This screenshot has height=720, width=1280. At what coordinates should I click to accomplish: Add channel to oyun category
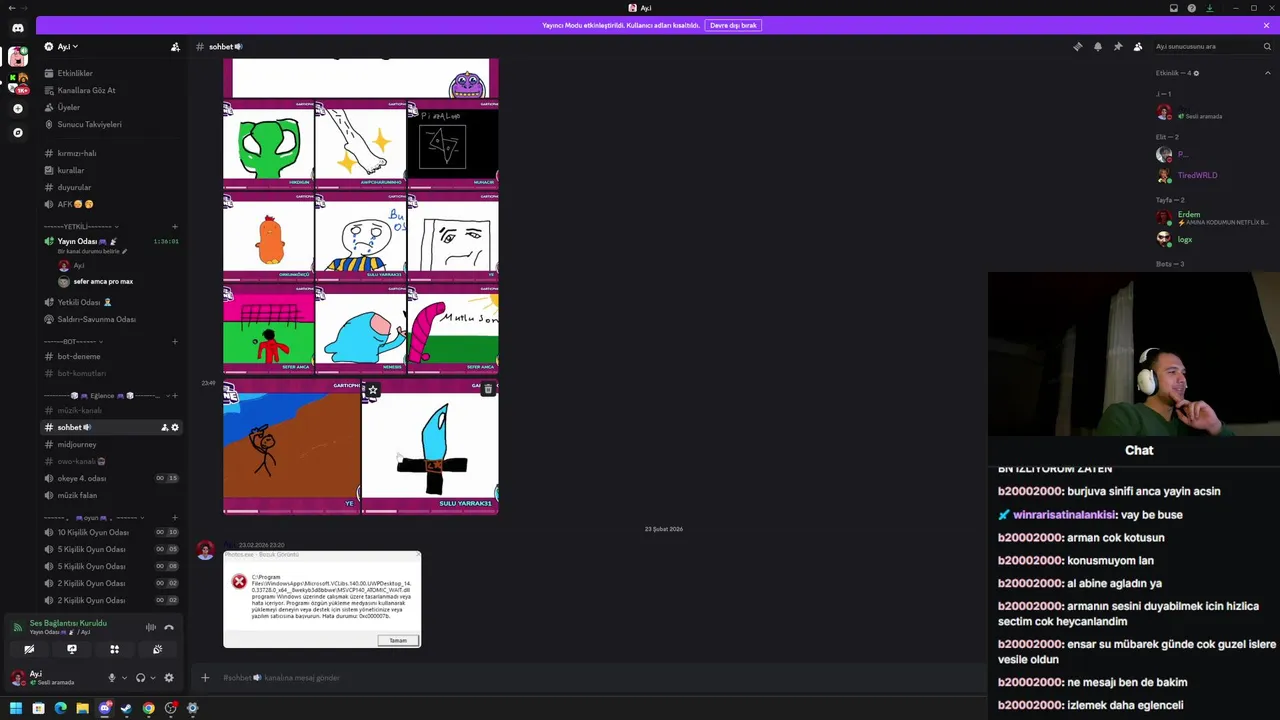tap(175, 518)
